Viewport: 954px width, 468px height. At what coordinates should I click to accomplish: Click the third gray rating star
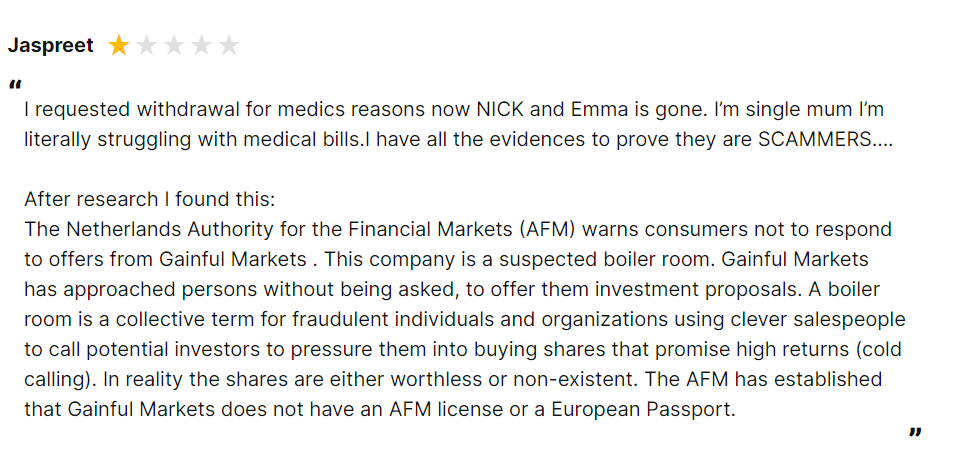[x=174, y=46]
